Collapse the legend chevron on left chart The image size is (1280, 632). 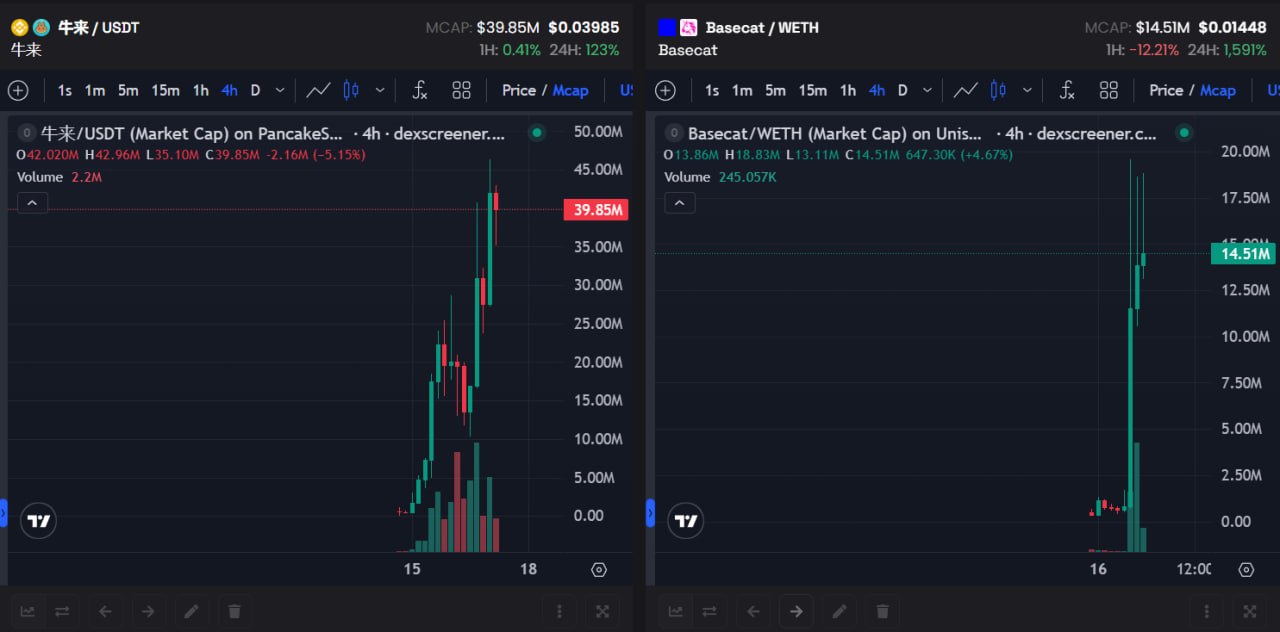coord(32,203)
